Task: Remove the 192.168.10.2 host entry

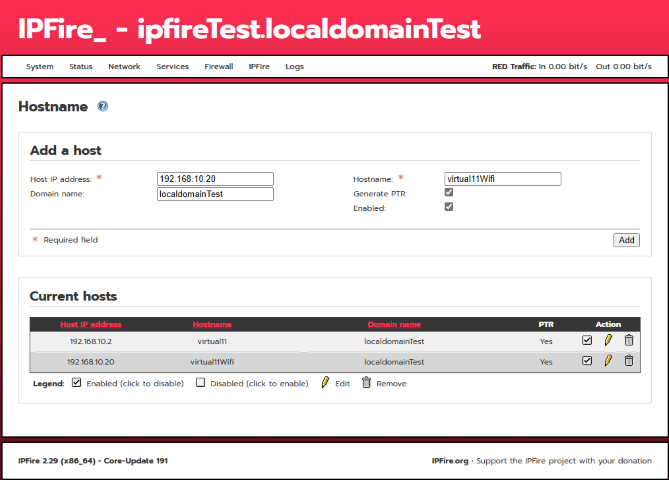Action: 628,340
